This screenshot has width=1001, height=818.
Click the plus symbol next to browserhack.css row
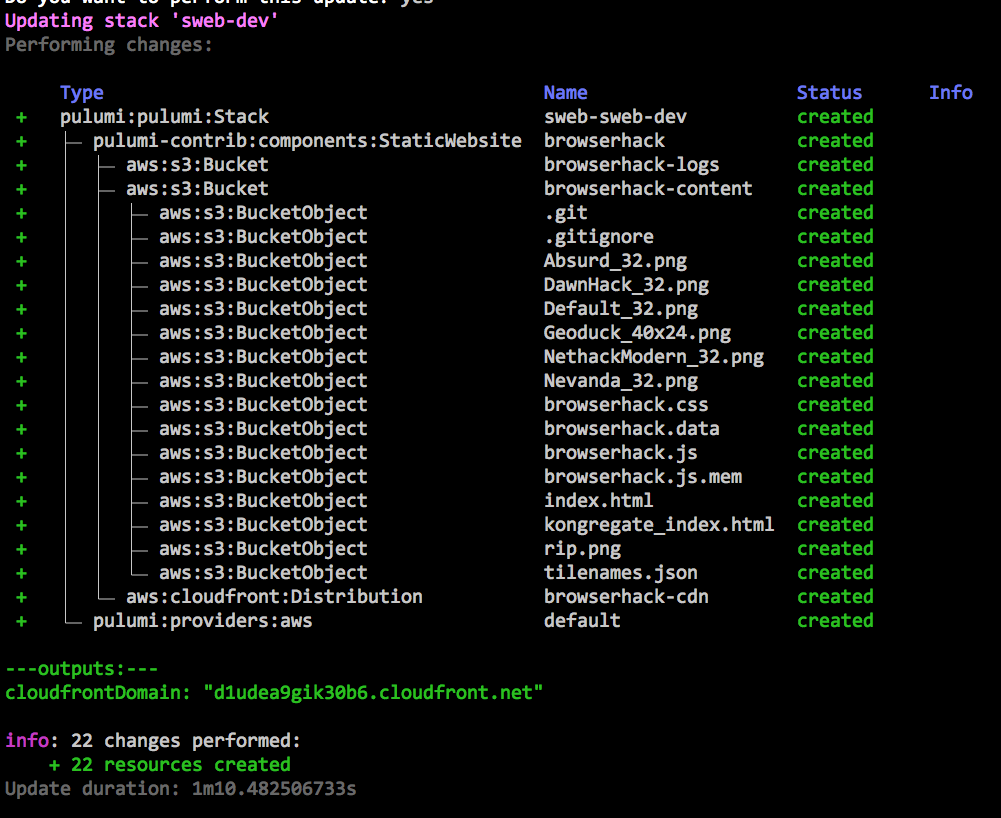(21, 404)
